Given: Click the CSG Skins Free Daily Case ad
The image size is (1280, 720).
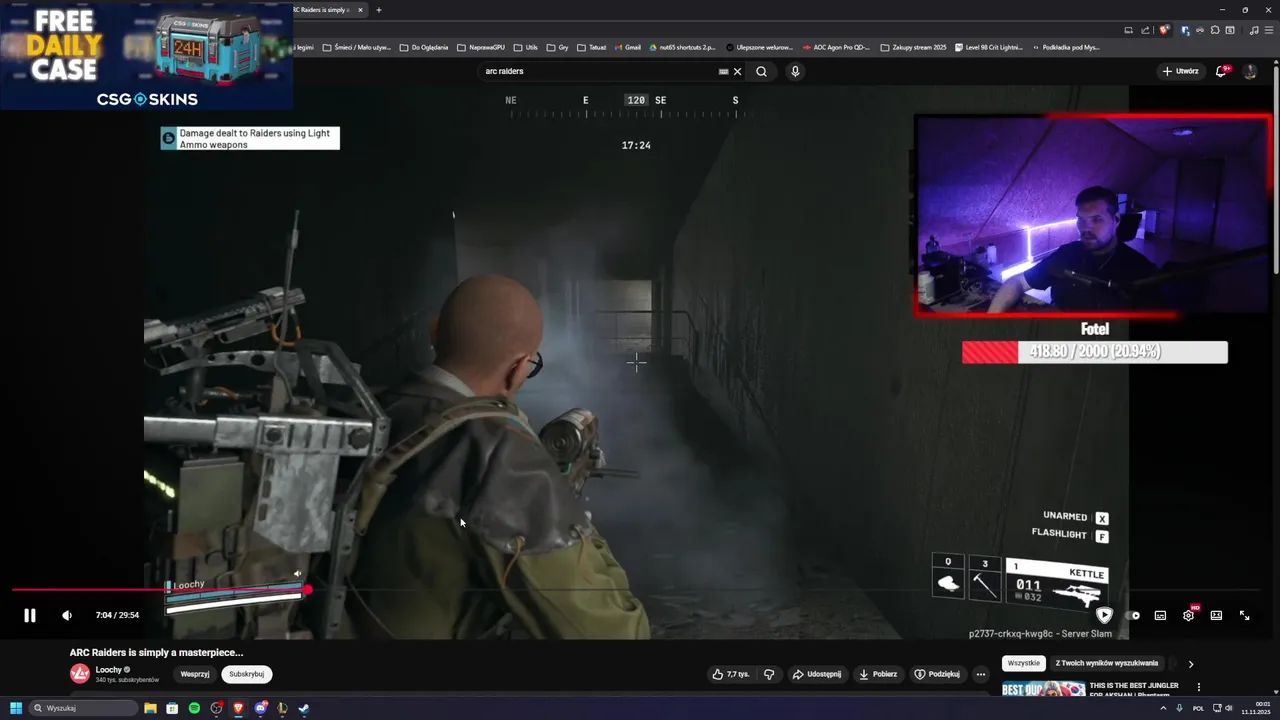Looking at the screenshot, I should 147,55.
